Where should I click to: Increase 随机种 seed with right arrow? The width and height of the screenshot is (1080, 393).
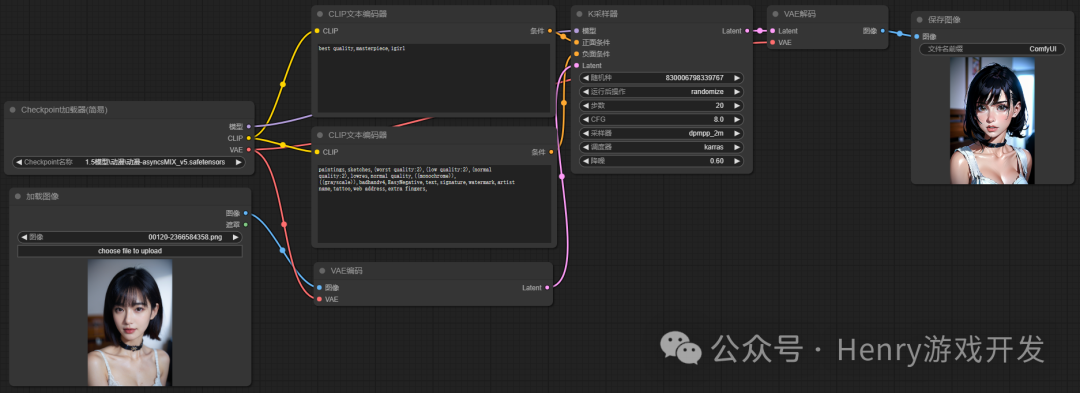pyautogui.click(x=738, y=78)
